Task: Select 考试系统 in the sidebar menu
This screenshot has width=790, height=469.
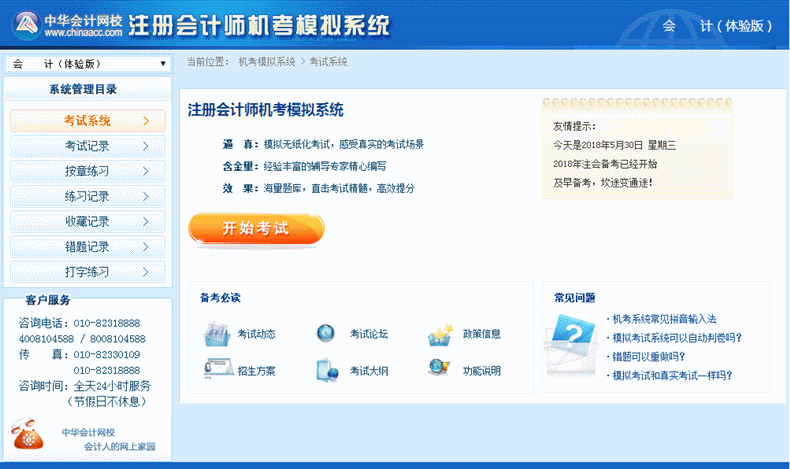Action: point(87,121)
